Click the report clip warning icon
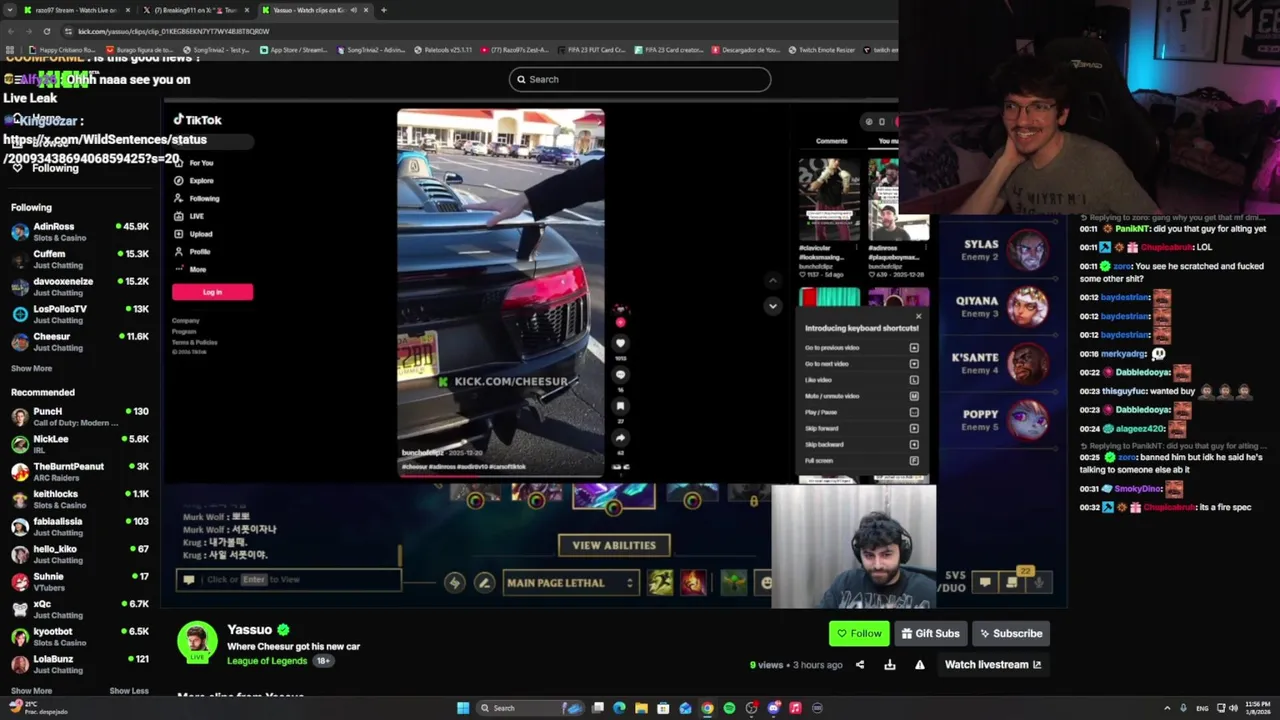The width and height of the screenshot is (1280, 720). [920, 665]
